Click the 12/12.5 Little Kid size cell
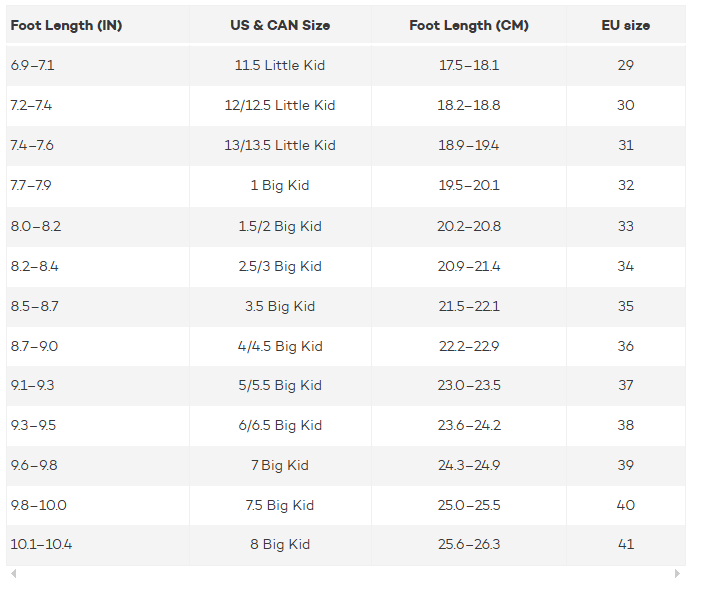The height and width of the screenshot is (595, 704). (280, 105)
